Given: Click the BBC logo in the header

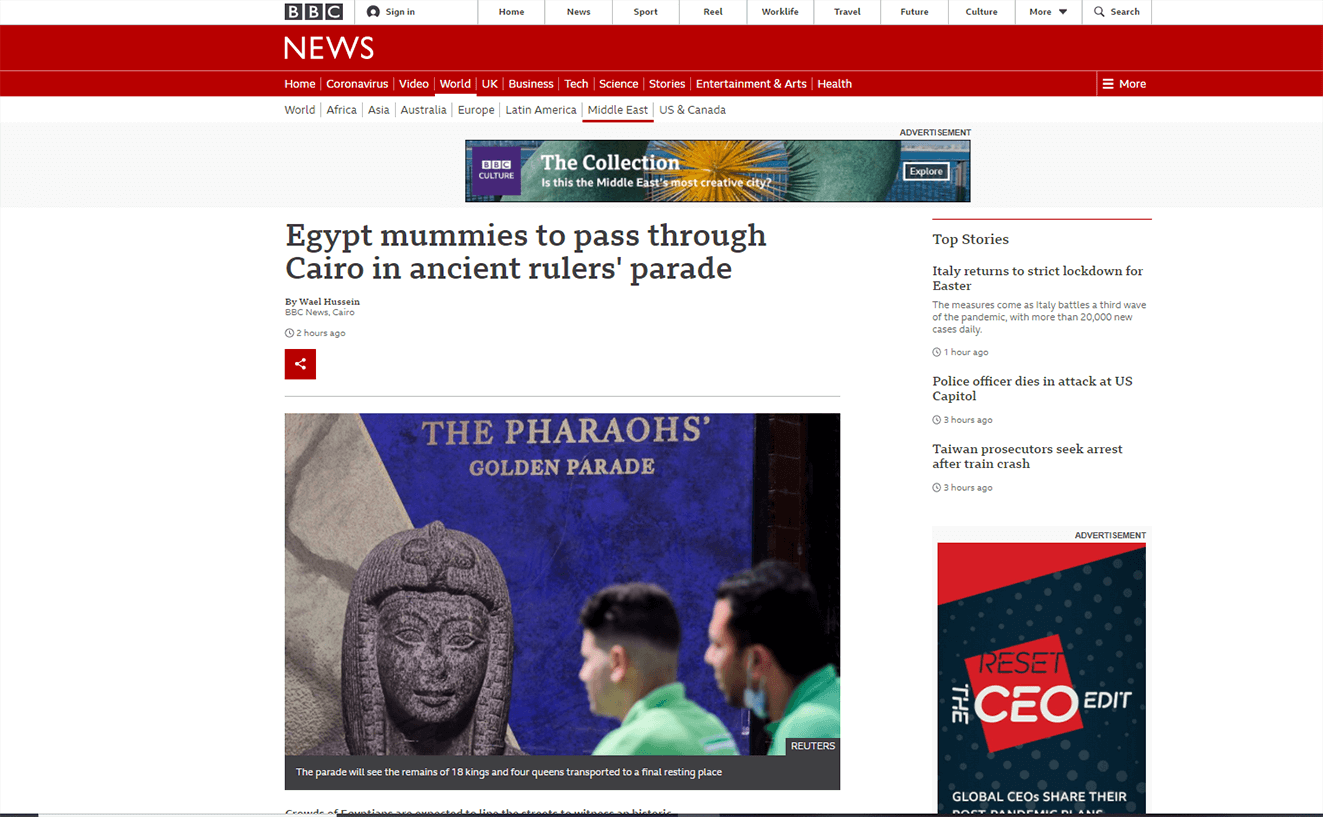Looking at the screenshot, I should (313, 12).
